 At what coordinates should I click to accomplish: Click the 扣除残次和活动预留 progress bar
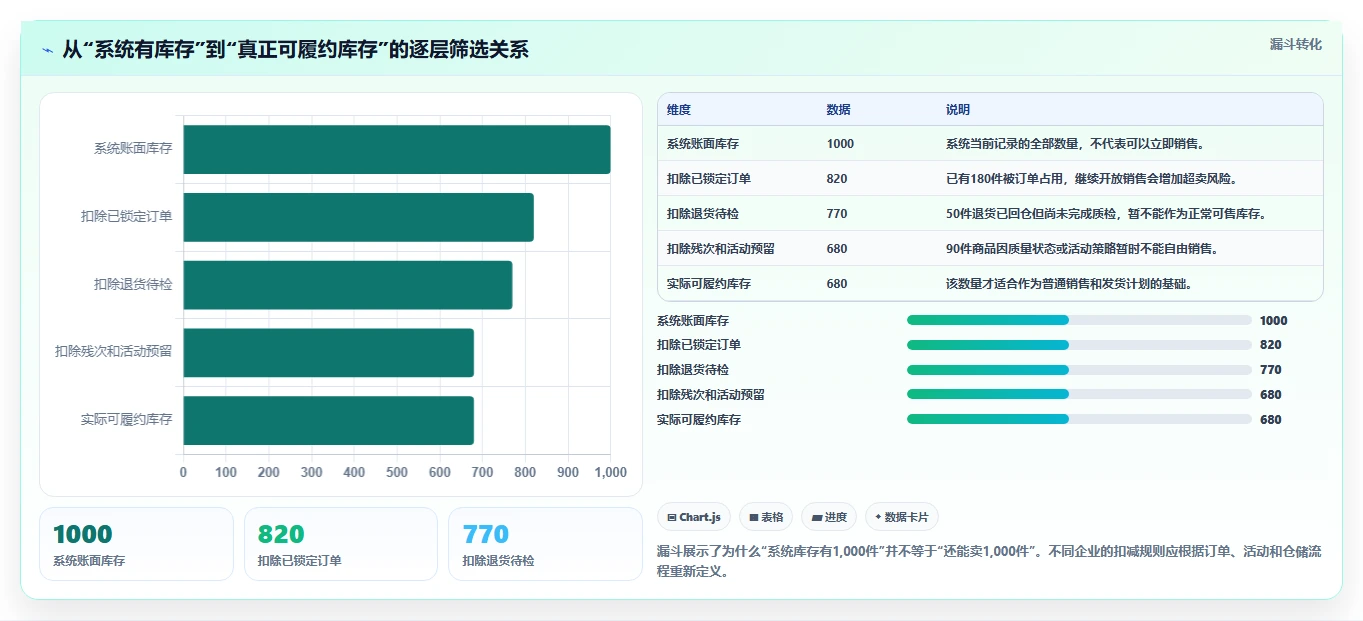[1079, 394]
